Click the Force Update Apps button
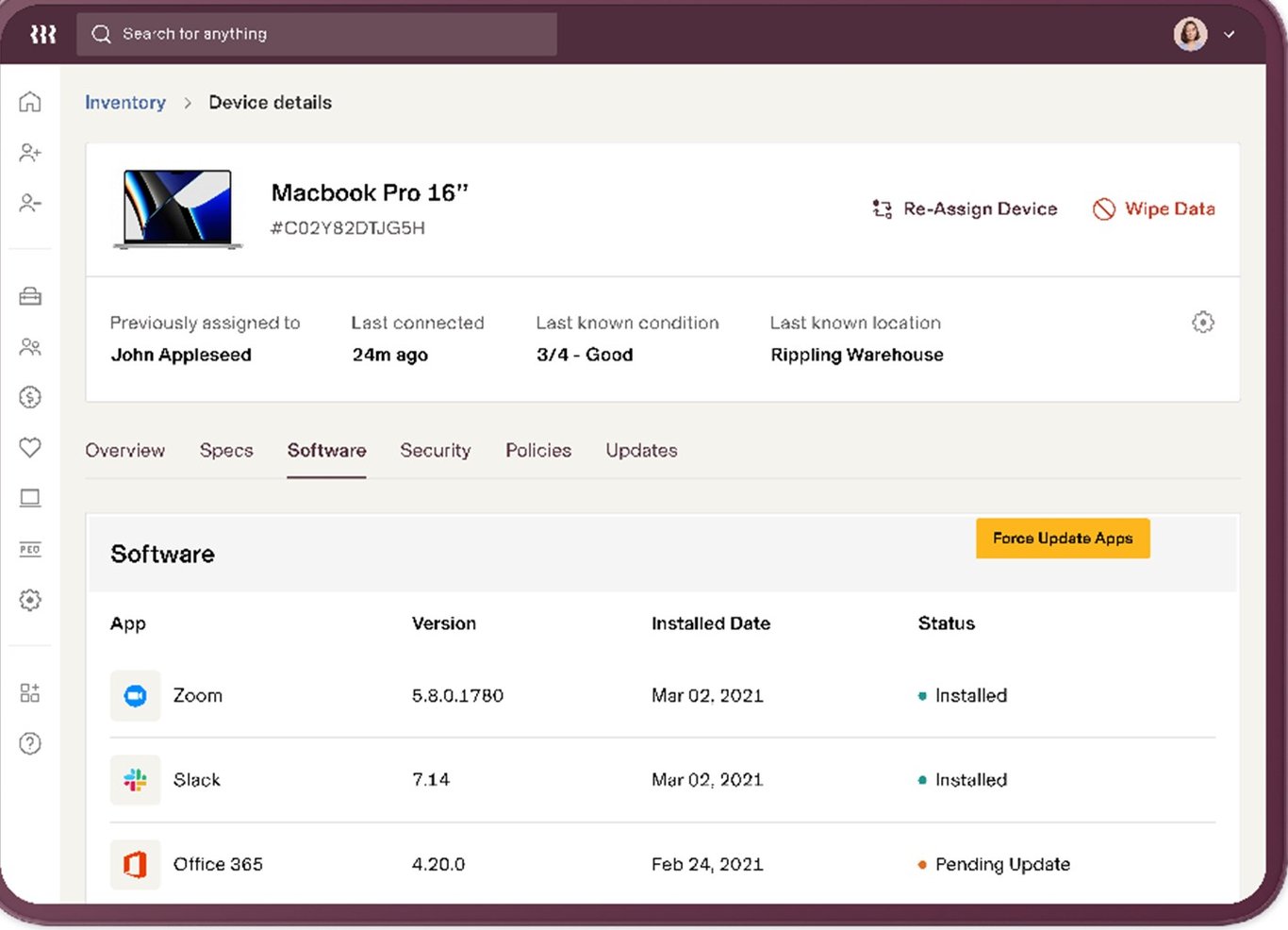This screenshot has width=1288, height=930. [1063, 538]
